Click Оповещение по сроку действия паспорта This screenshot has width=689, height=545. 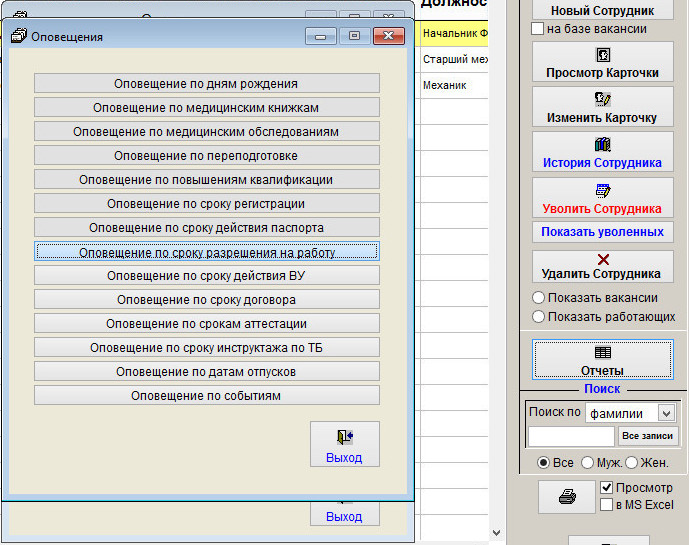pyautogui.click(x=206, y=227)
